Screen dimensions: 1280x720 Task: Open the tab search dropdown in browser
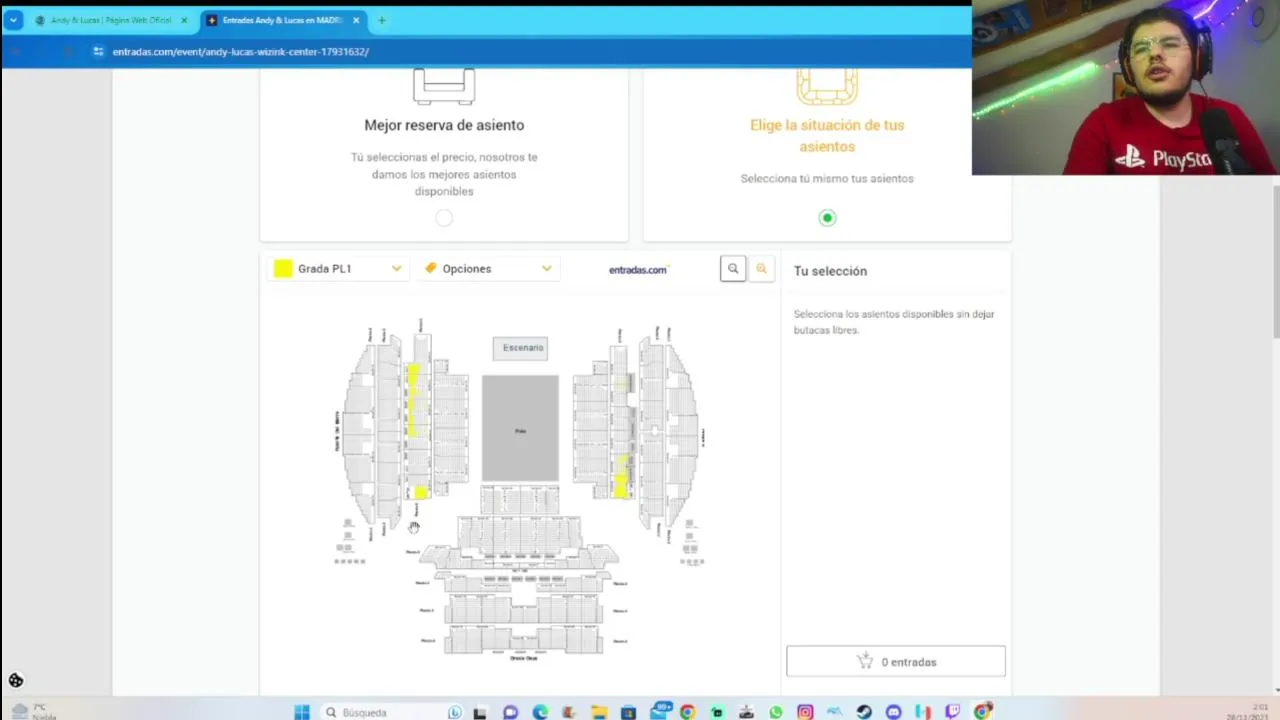(13, 20)
